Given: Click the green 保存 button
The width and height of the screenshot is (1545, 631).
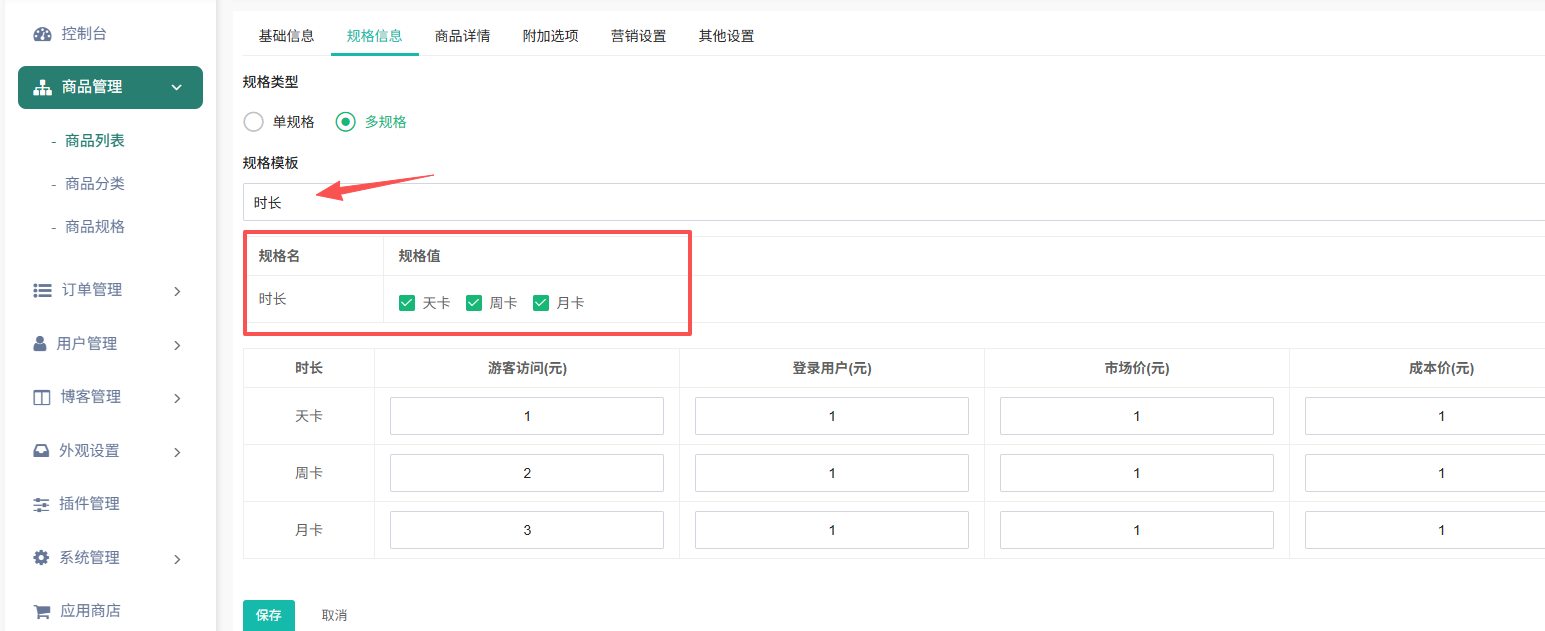Looking at the screenshot, I should pos(268,615).
